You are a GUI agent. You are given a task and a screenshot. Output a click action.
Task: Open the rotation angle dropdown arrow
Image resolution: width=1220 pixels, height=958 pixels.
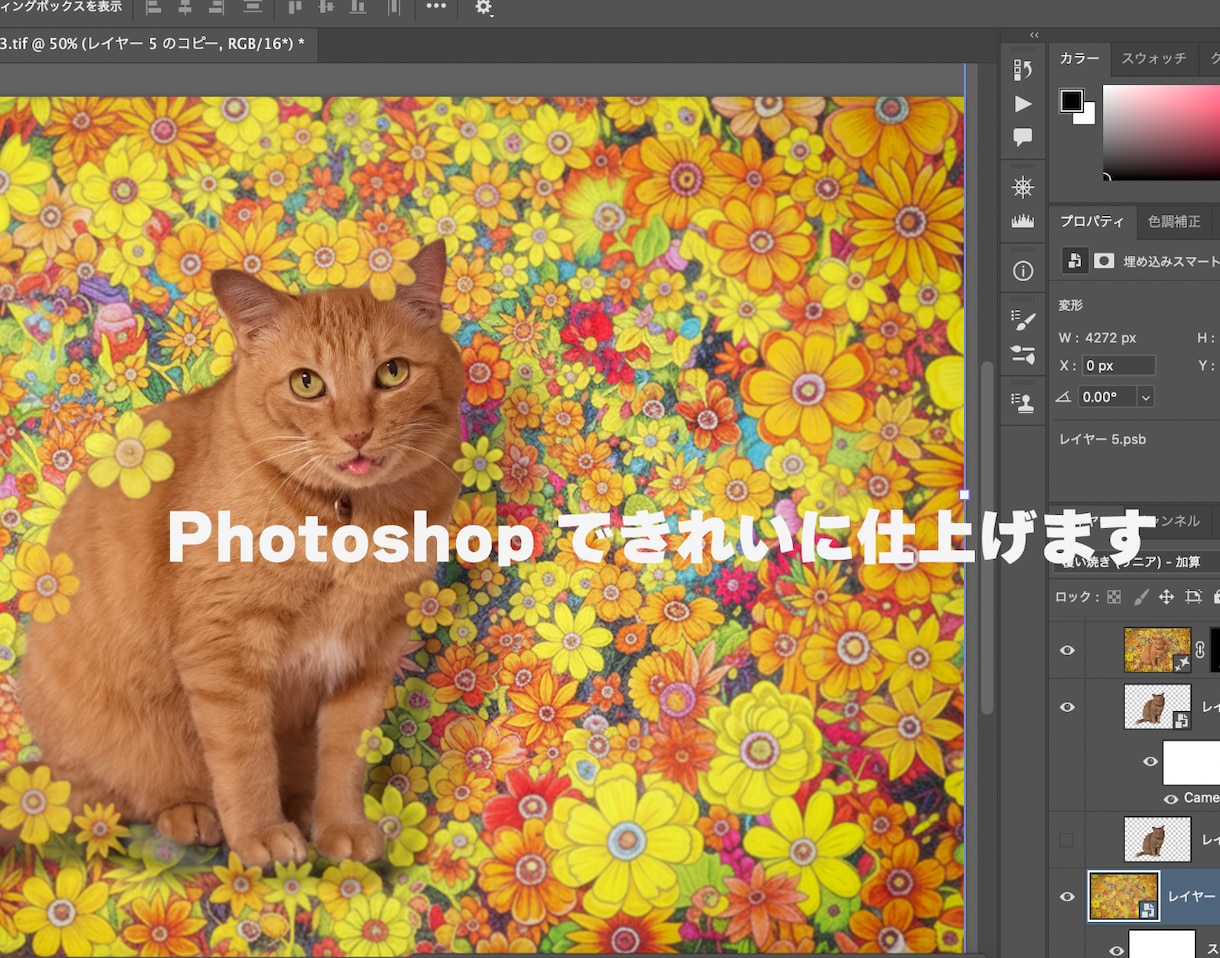[1146, 397]
